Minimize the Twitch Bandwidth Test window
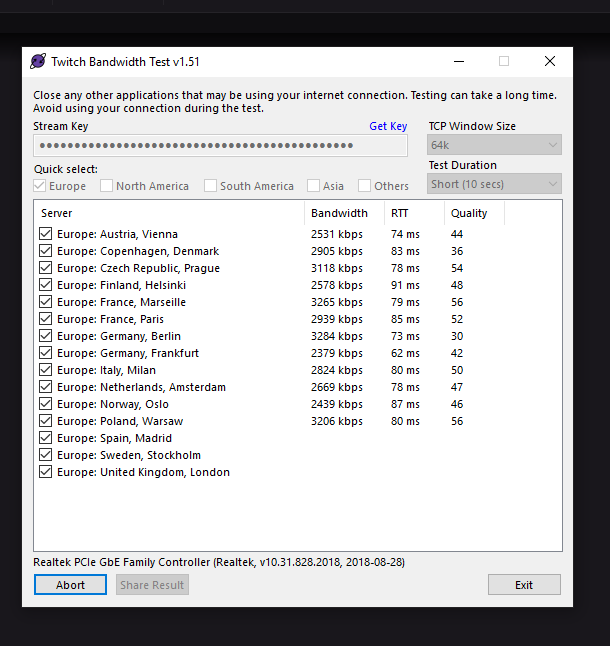This screenshot has width=610, height=646. click(x=459, y=61)
